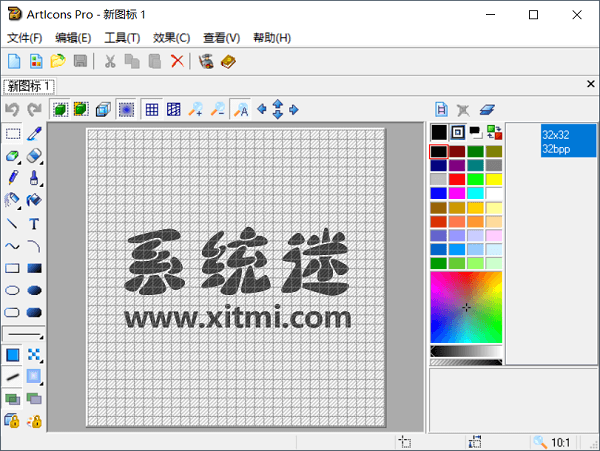Select the filled rounded rectangle tool

coord(34,313)
